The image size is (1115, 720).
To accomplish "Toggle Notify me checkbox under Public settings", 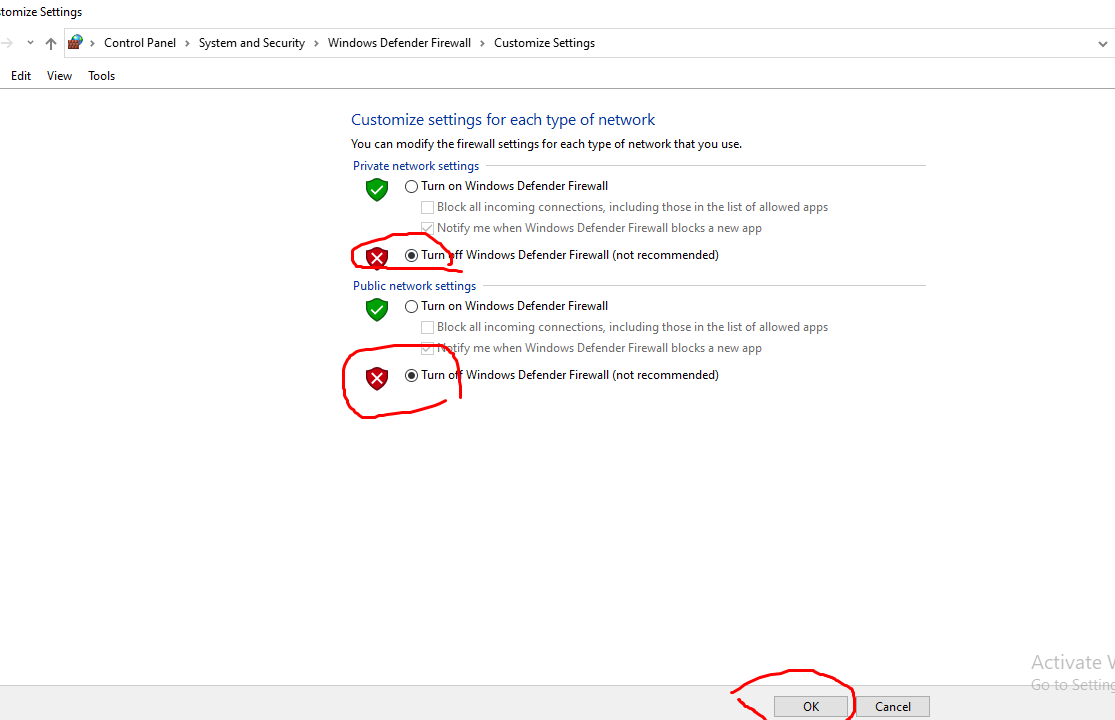I will coord(427,348).
